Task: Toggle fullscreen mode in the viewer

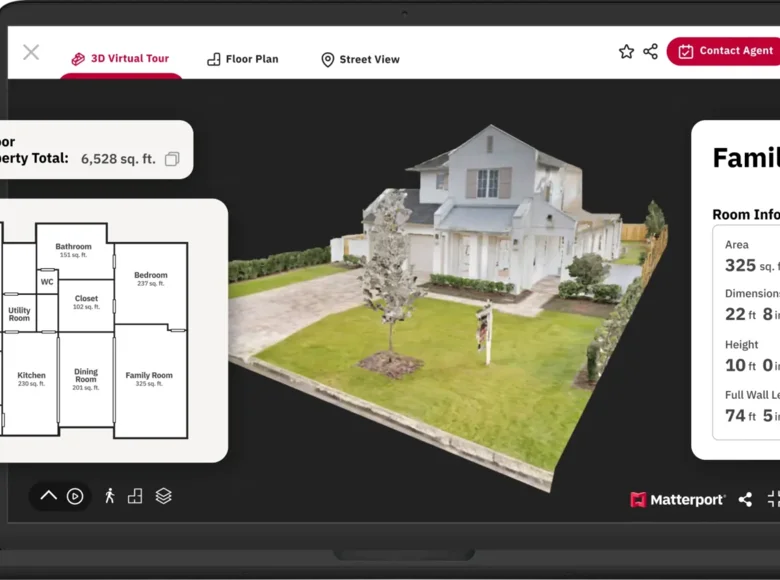Action: coord(773,499)
